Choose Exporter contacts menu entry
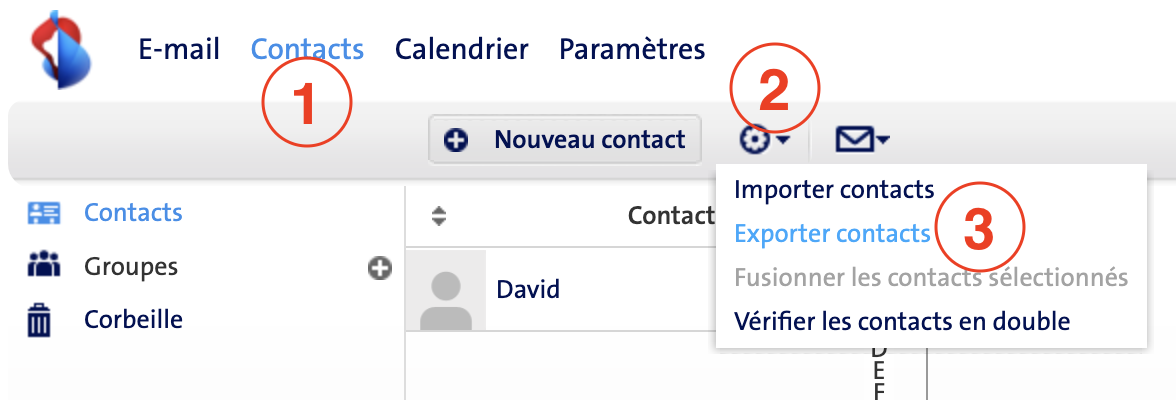The width and height of the screenshot is (1176, 400). (832, 234)
